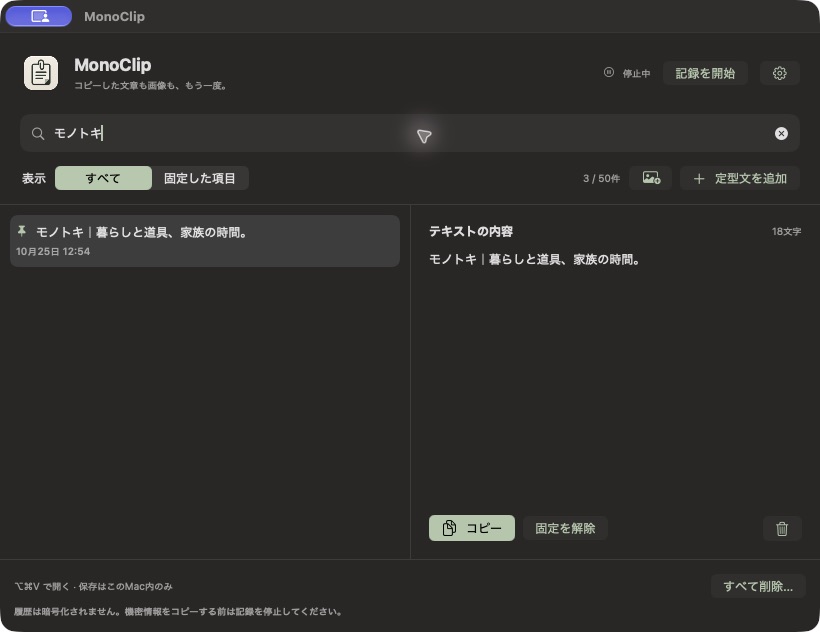Select the モノトキ clipboard entry row
Screen dimensions: 820x632
(205, 241)
